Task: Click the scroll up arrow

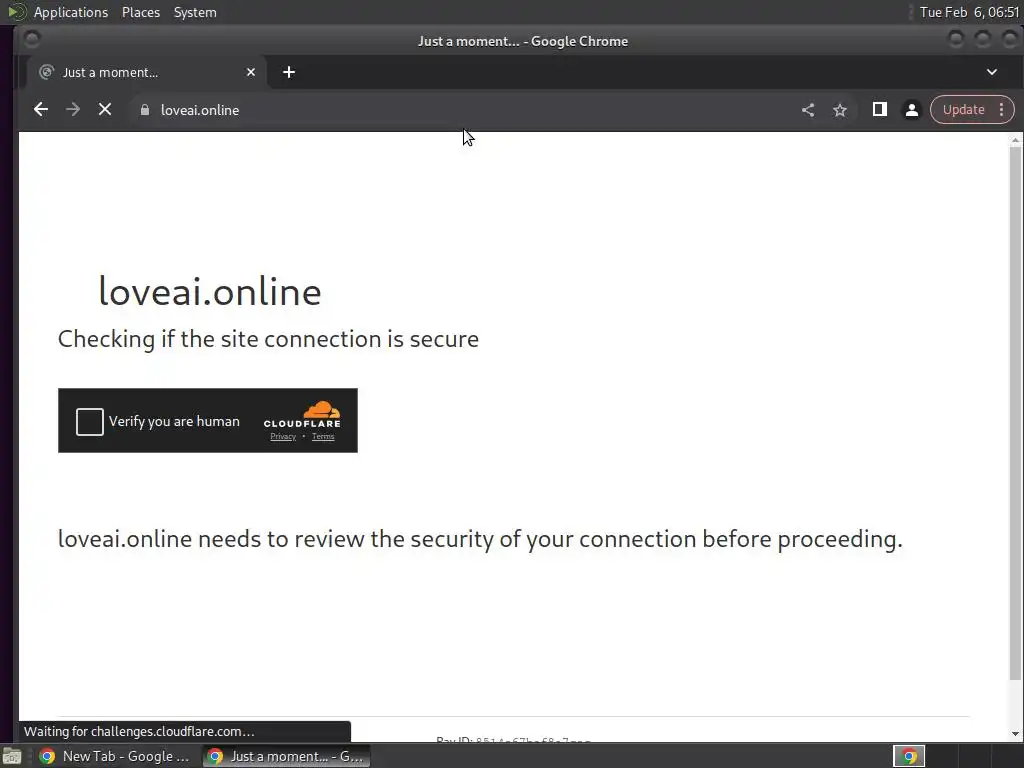Action: 1015,139
